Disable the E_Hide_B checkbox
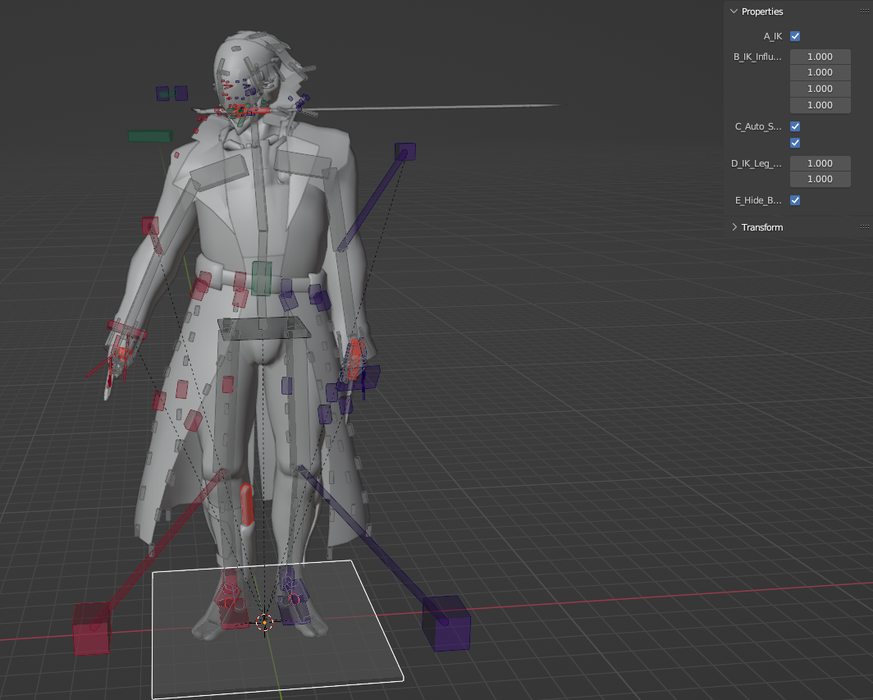This screenshot has width=873, height=700. tap(795, 200)
